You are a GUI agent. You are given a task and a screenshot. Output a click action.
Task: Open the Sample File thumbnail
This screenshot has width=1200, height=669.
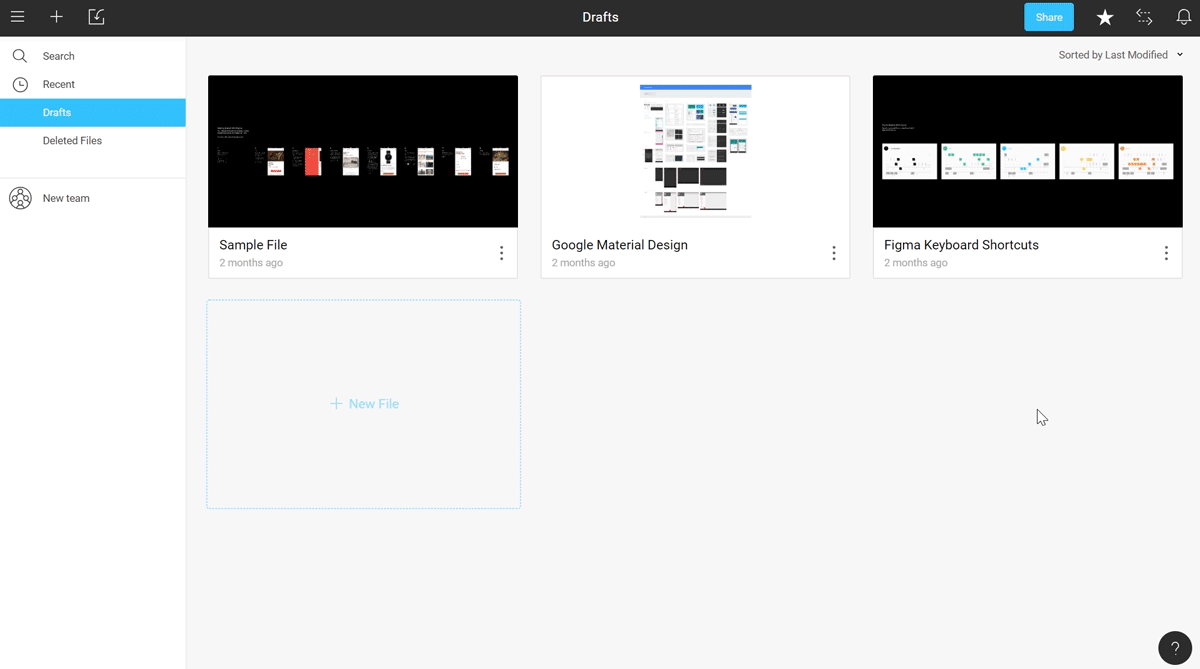click(x=363, y=151)
